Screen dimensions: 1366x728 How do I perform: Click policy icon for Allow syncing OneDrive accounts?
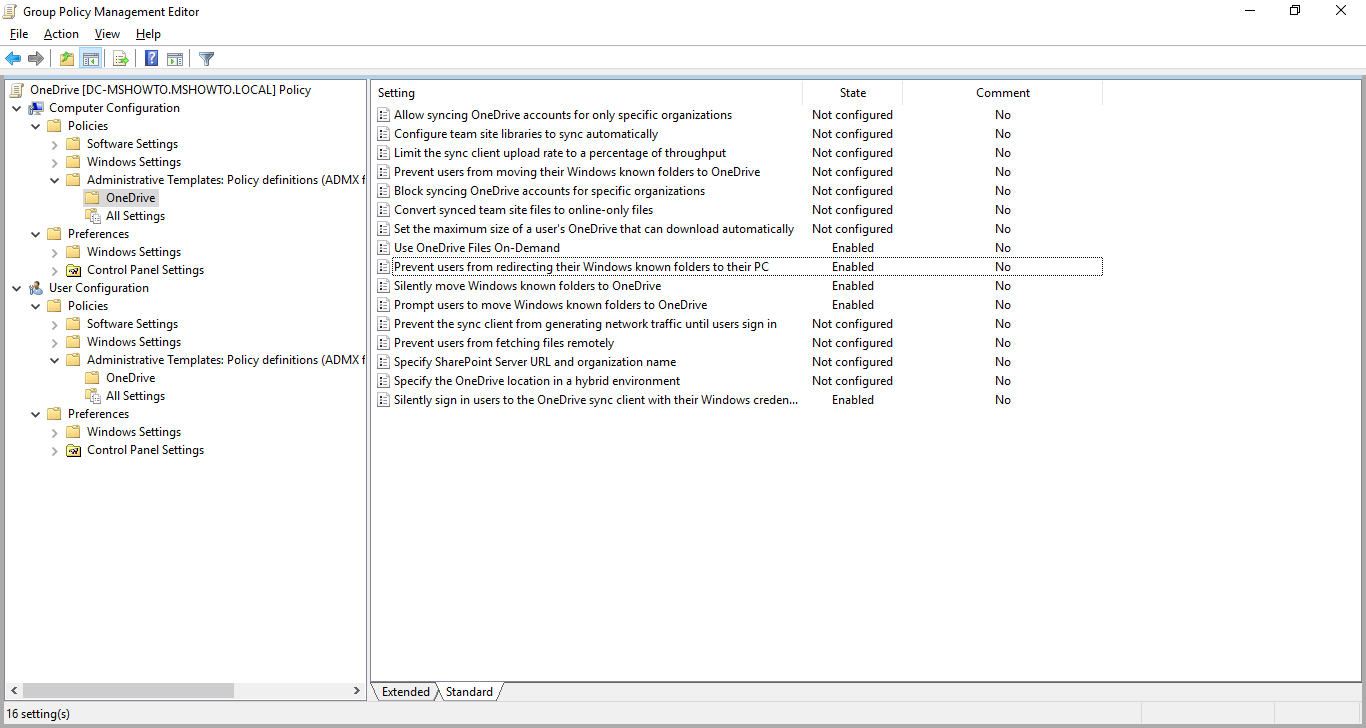point(383,115)
